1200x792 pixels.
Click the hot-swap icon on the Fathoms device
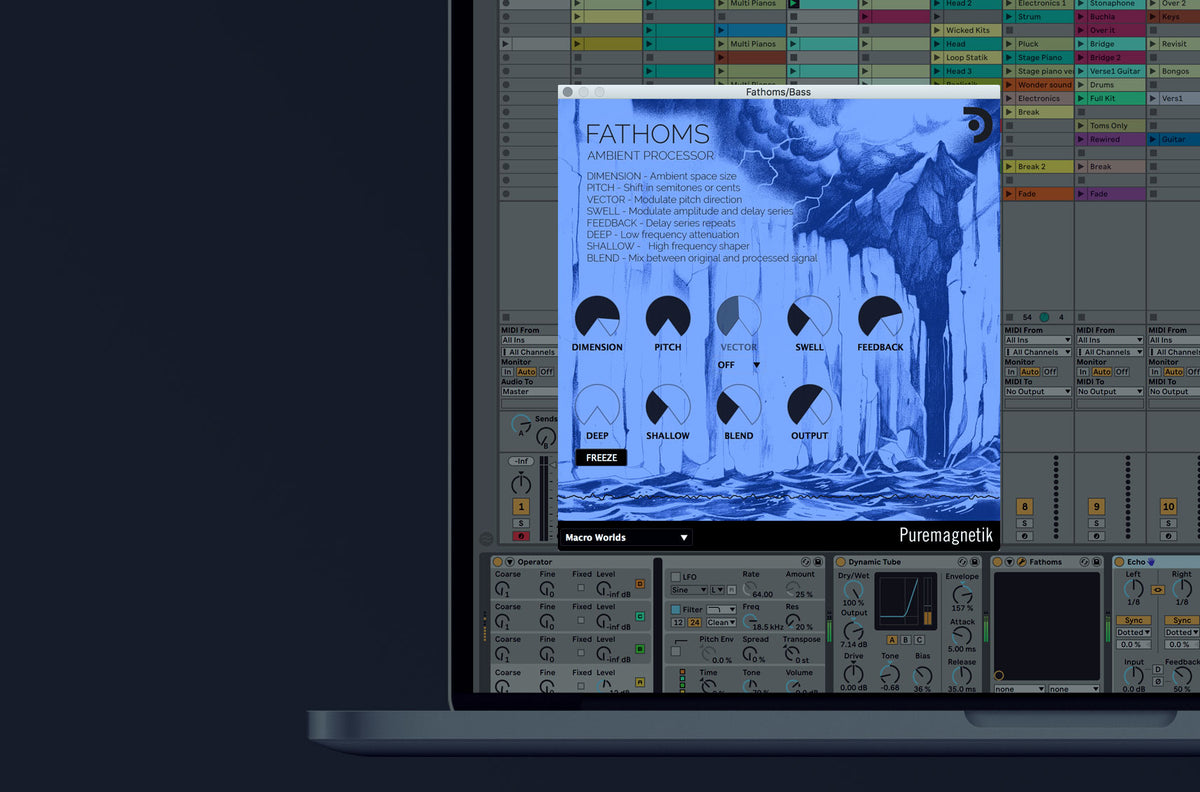pyautogui.click(x=1085, y=562)
